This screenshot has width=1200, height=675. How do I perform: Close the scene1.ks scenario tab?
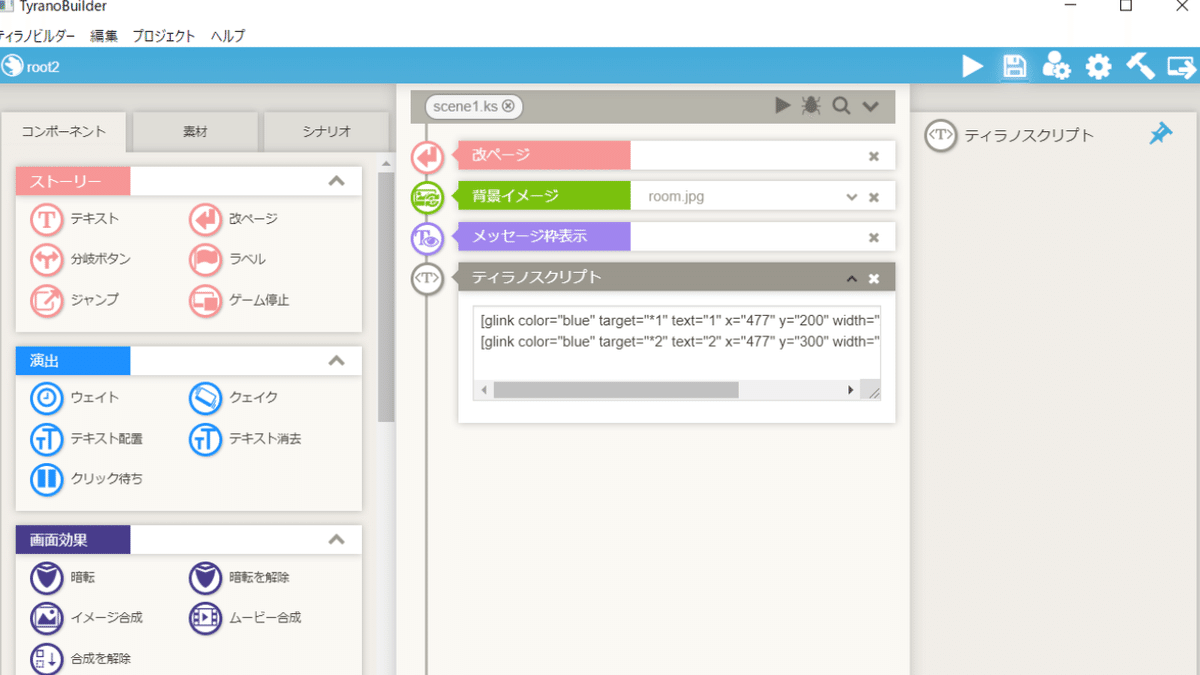tap(508, 106)
